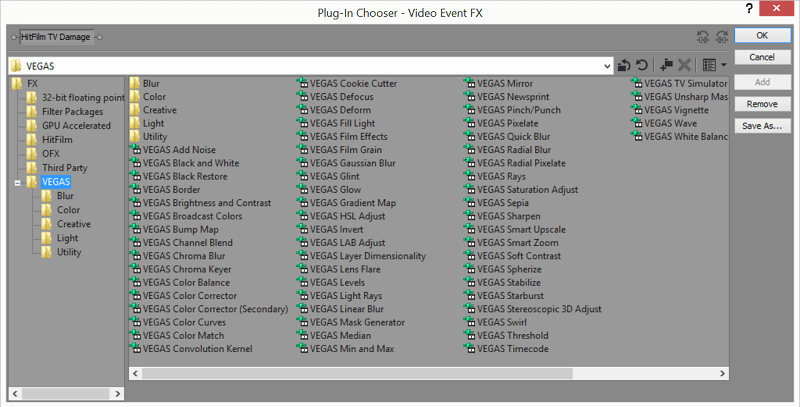Select the HitFilm TV Damage chain item

tap(56, 37)
